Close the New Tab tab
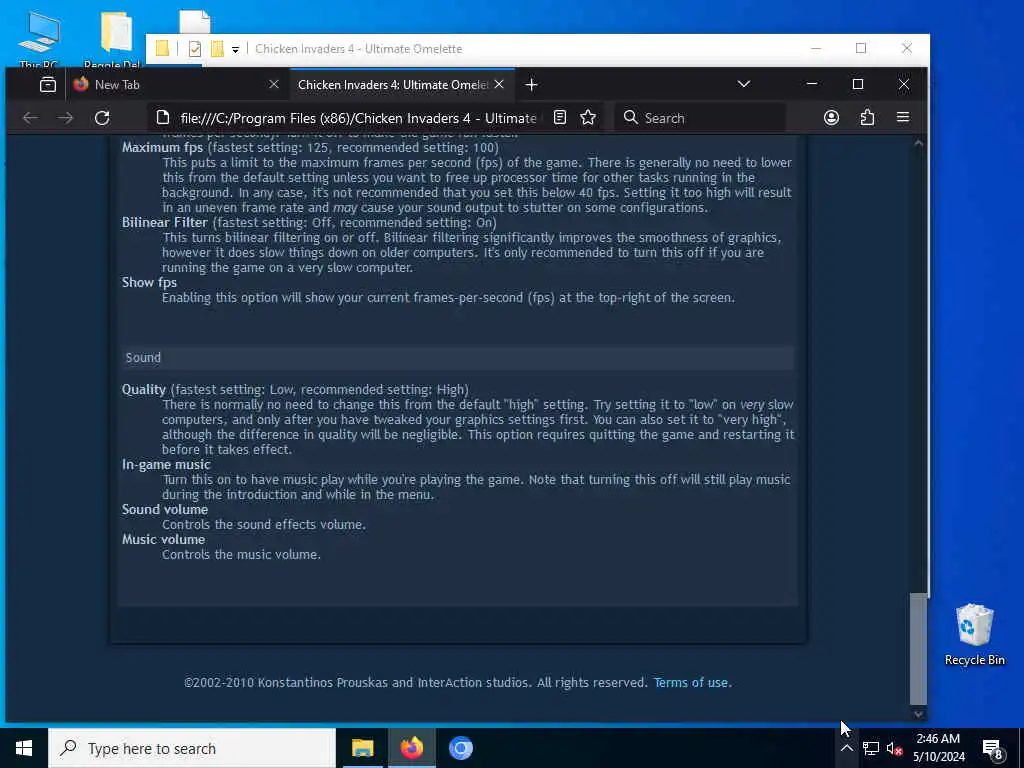The height and width of the screenshot is (768, 1024). coord(274,84)
